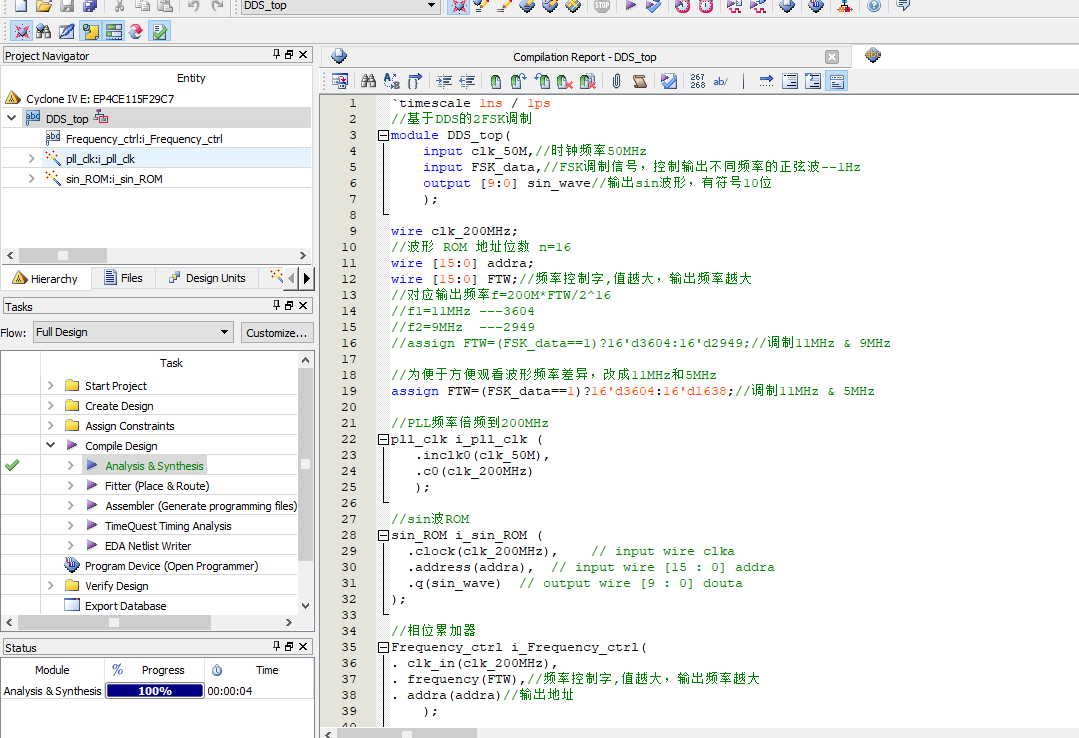
Task: Float the Tasks panel with its window icon
Action: pyautogui.click(x=289, y=305)
